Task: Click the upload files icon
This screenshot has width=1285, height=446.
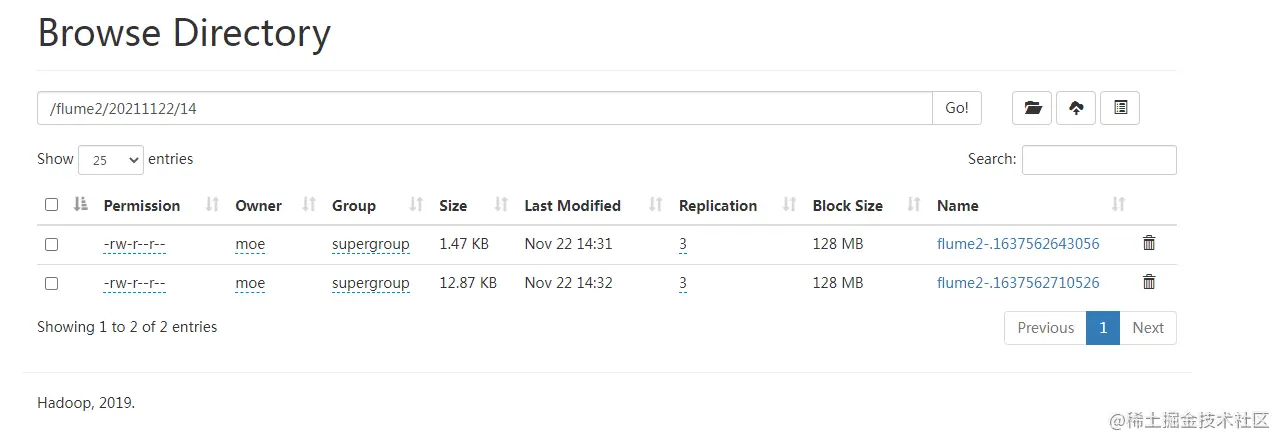Action: [1076, 108]
